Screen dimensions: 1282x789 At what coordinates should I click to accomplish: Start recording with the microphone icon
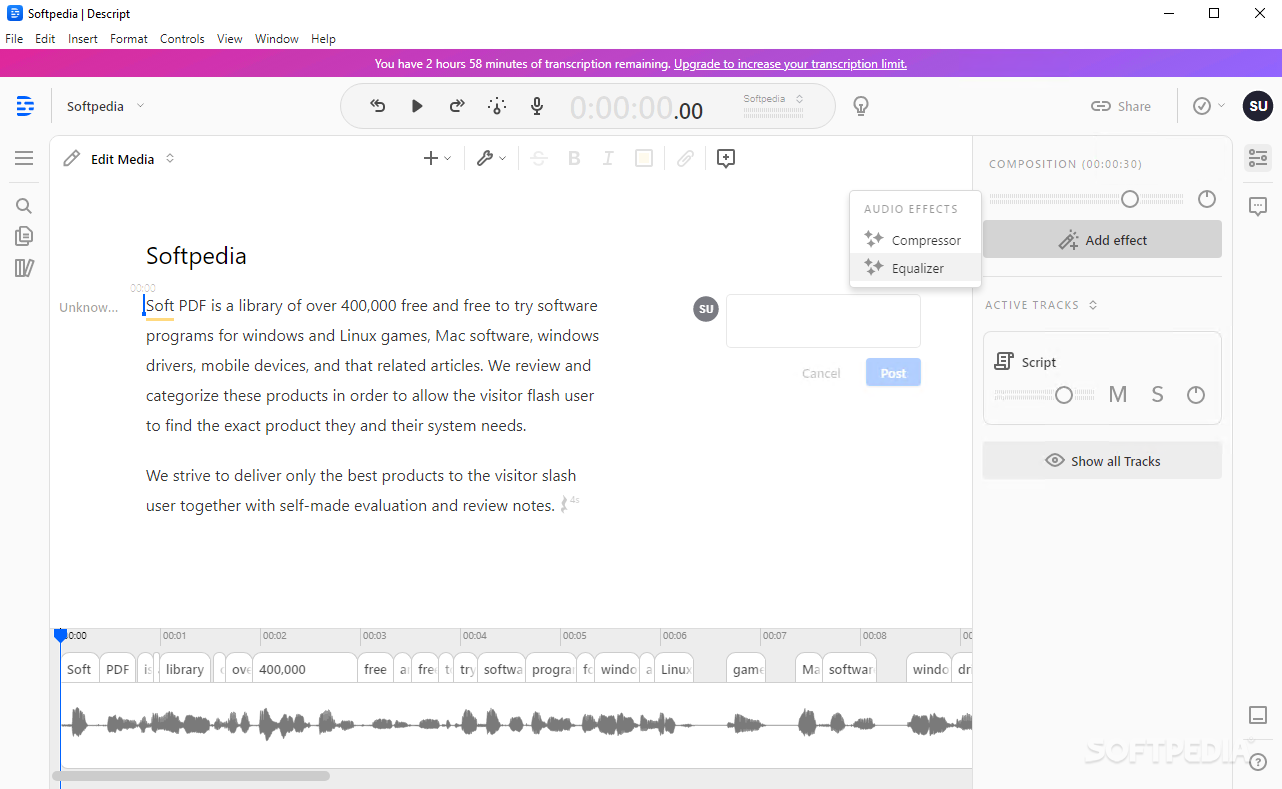537,106
